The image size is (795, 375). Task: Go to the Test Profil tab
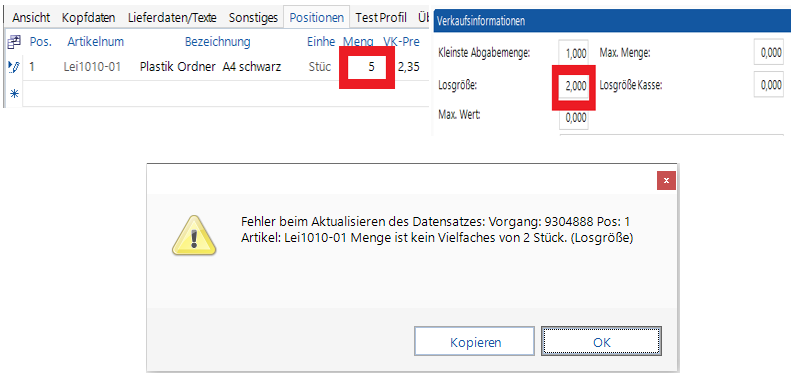pyautogui.click(x=381, y=18)
